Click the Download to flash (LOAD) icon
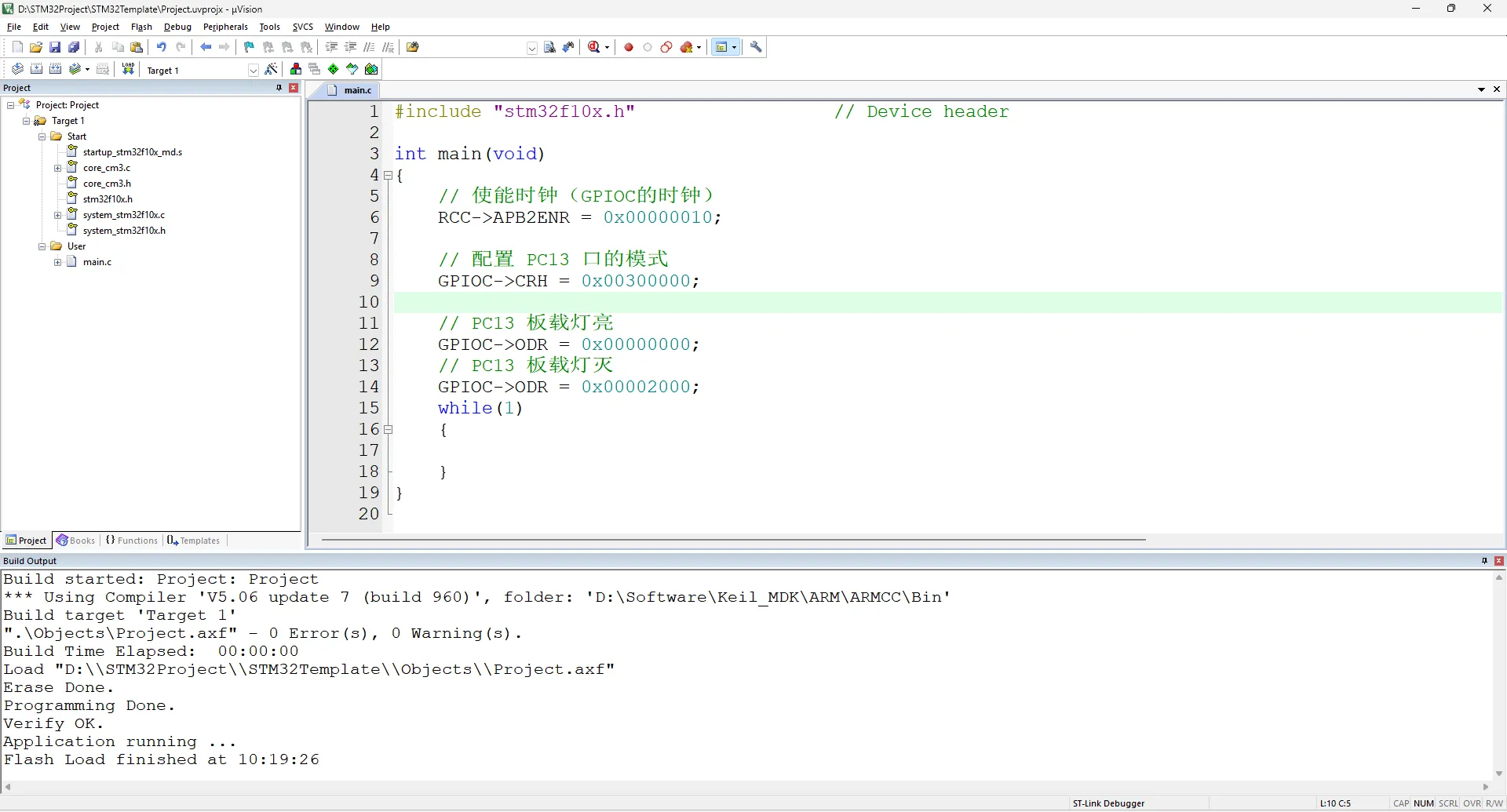 tap(128, 69)
